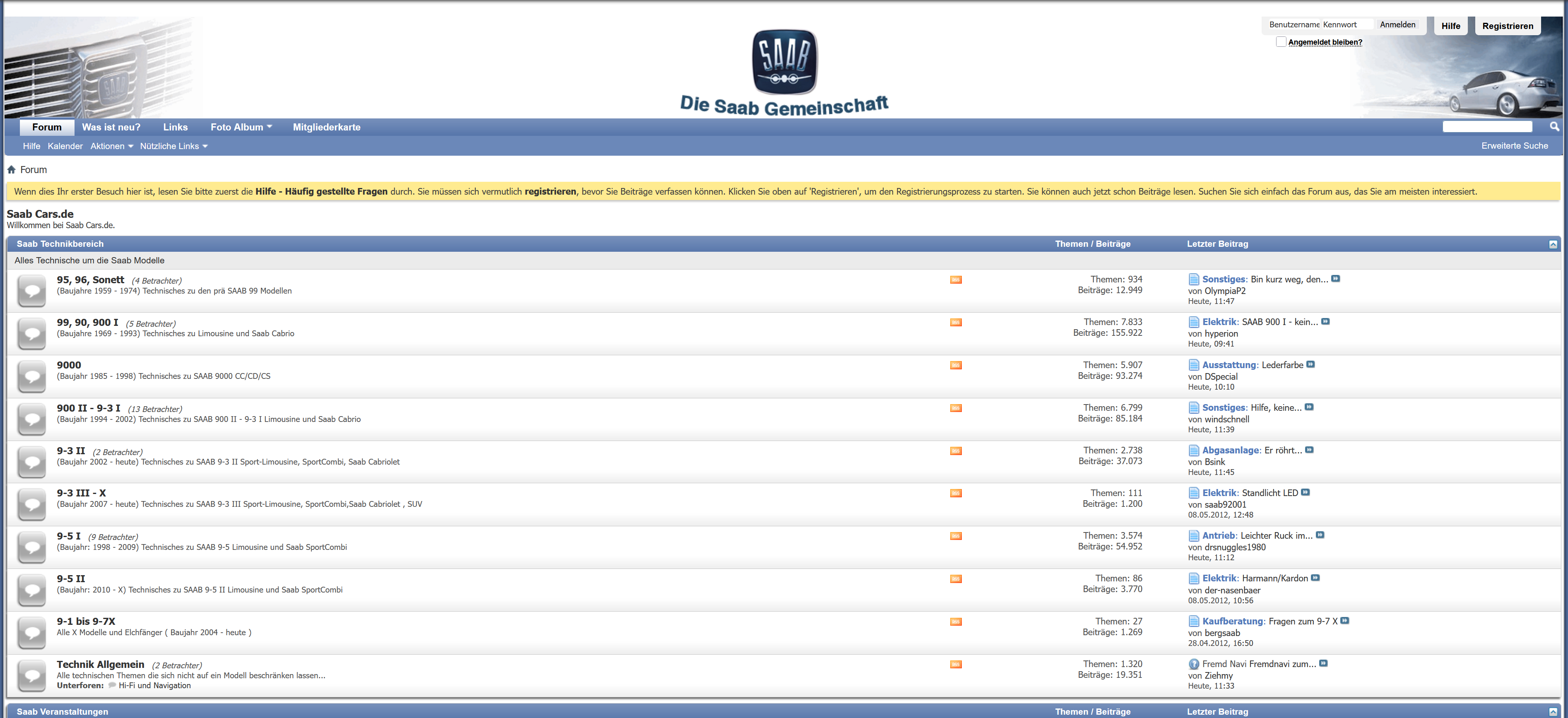Viewport: 1568px width, 718px height.
Task: Collapse the Saab Technikbereich category
Action: click(1553, 244)
